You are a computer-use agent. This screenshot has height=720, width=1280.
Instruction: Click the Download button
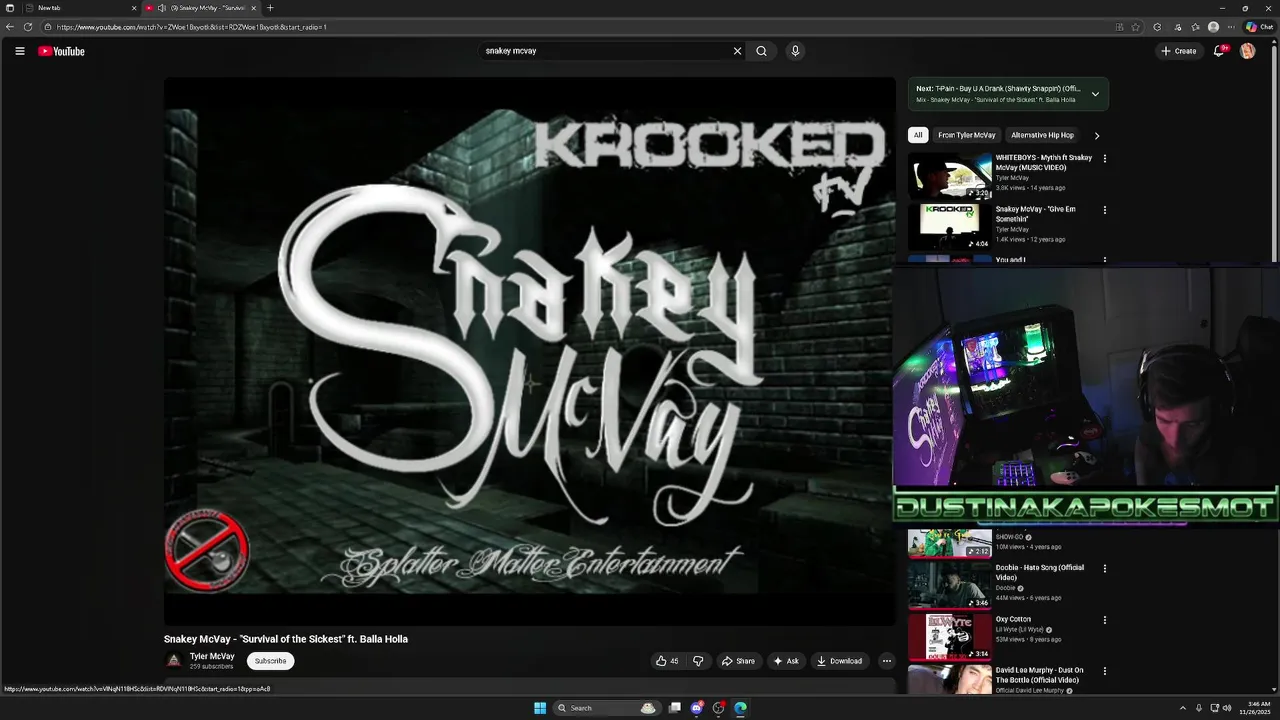click(x=838, y=661)
